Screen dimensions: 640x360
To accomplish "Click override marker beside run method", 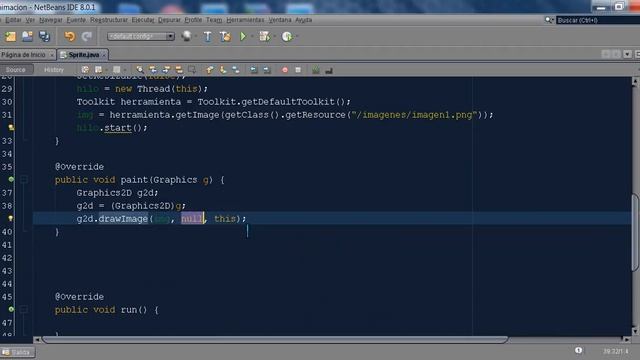I will [11, 309].
